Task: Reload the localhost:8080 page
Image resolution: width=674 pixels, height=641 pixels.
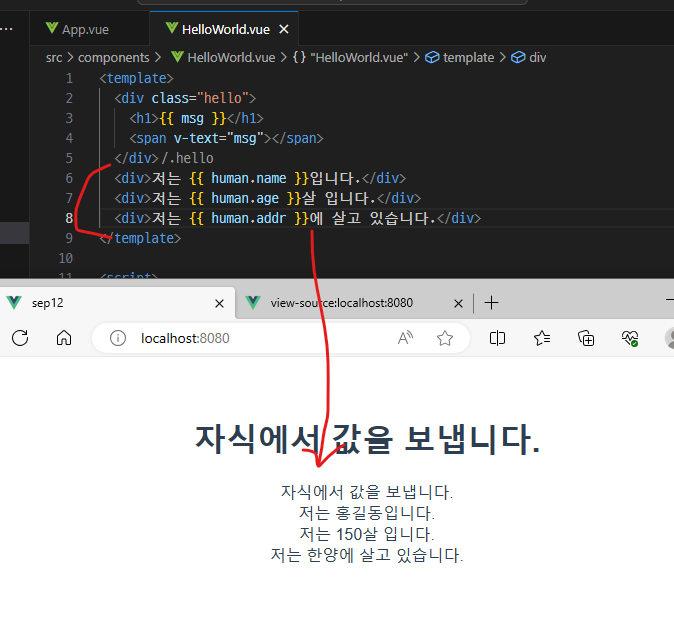Action: pos(20,338)
